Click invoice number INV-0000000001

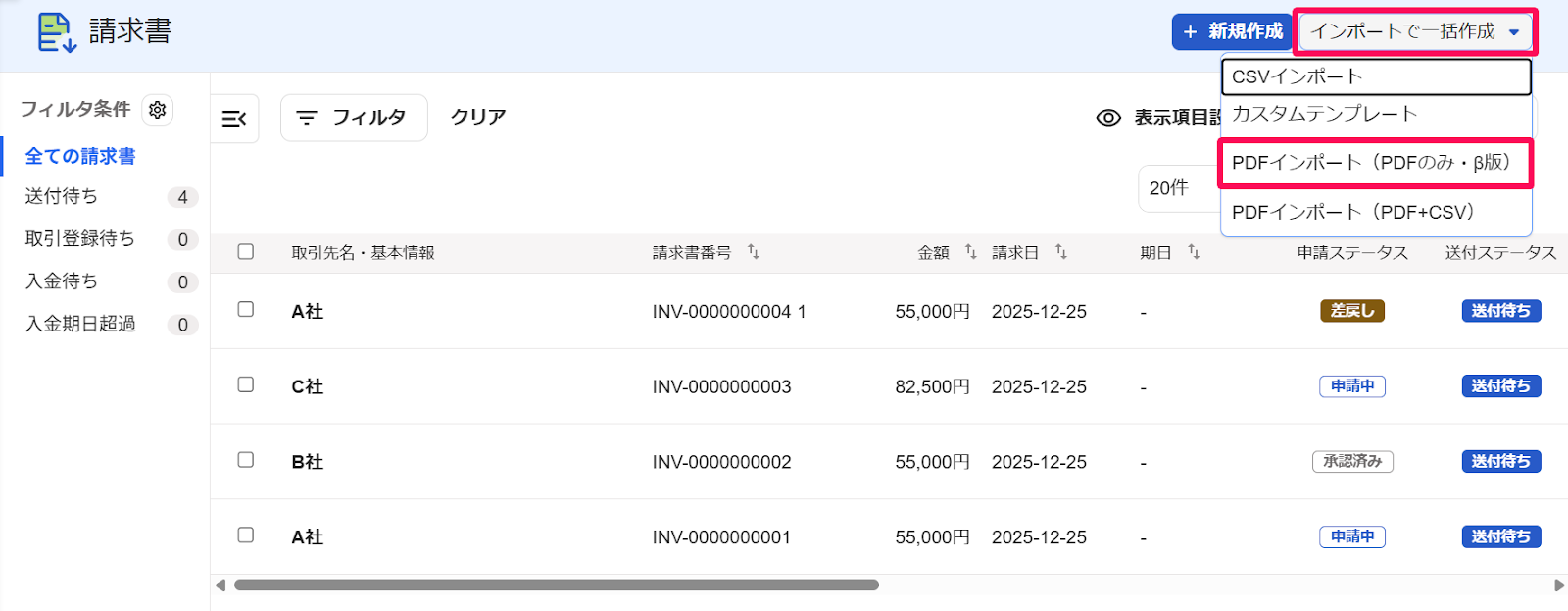[721, 537]
